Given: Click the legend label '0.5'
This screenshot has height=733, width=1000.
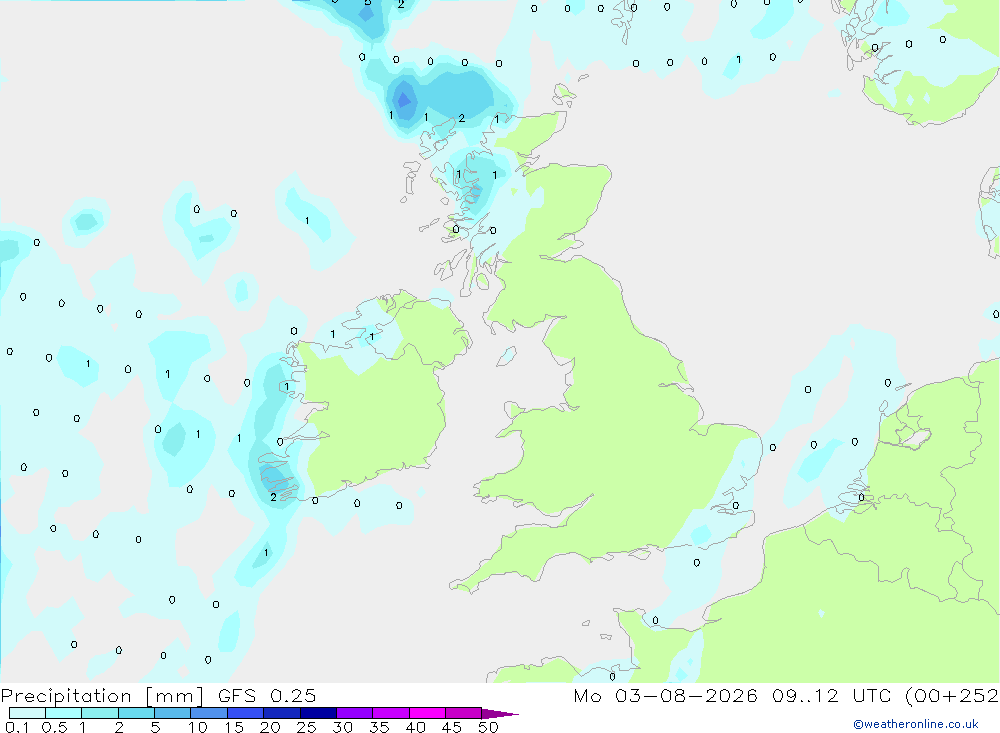Looking at the screenshot, I should pyautogui.click(x=54, y=727).
